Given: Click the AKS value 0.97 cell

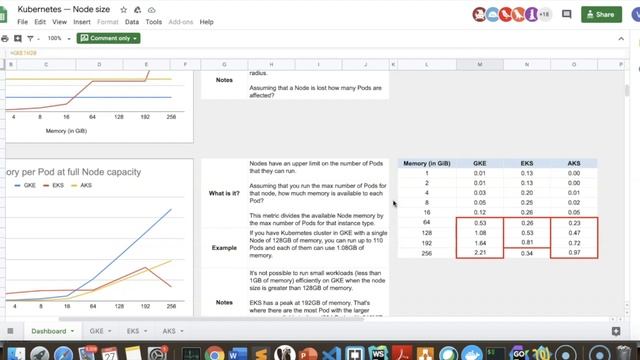Looking at the screenshot, I should 574,253.
